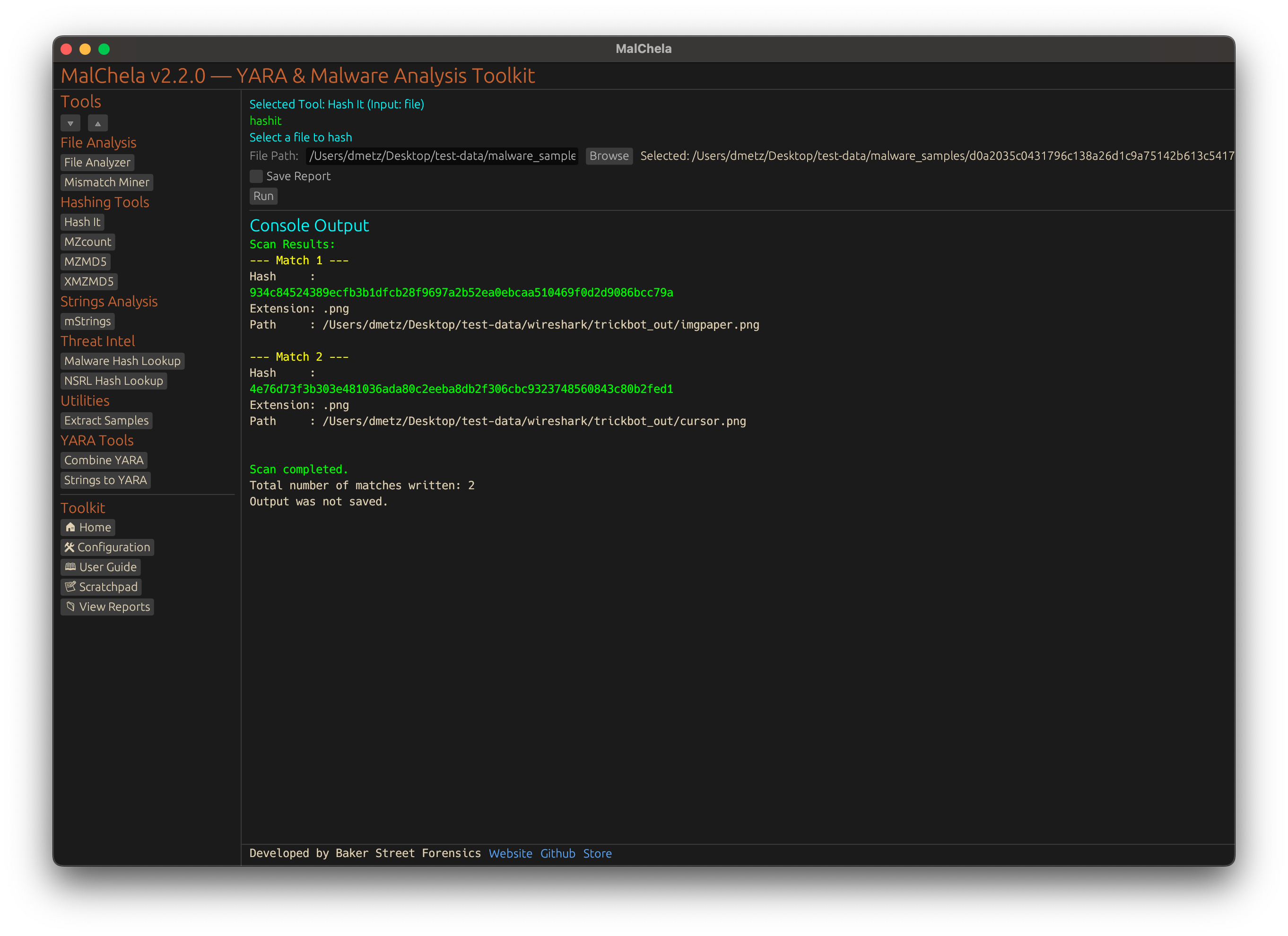This screenshot has height=936, width=1288.
Task: Go to Home via house icon
Action: (88, 527)
